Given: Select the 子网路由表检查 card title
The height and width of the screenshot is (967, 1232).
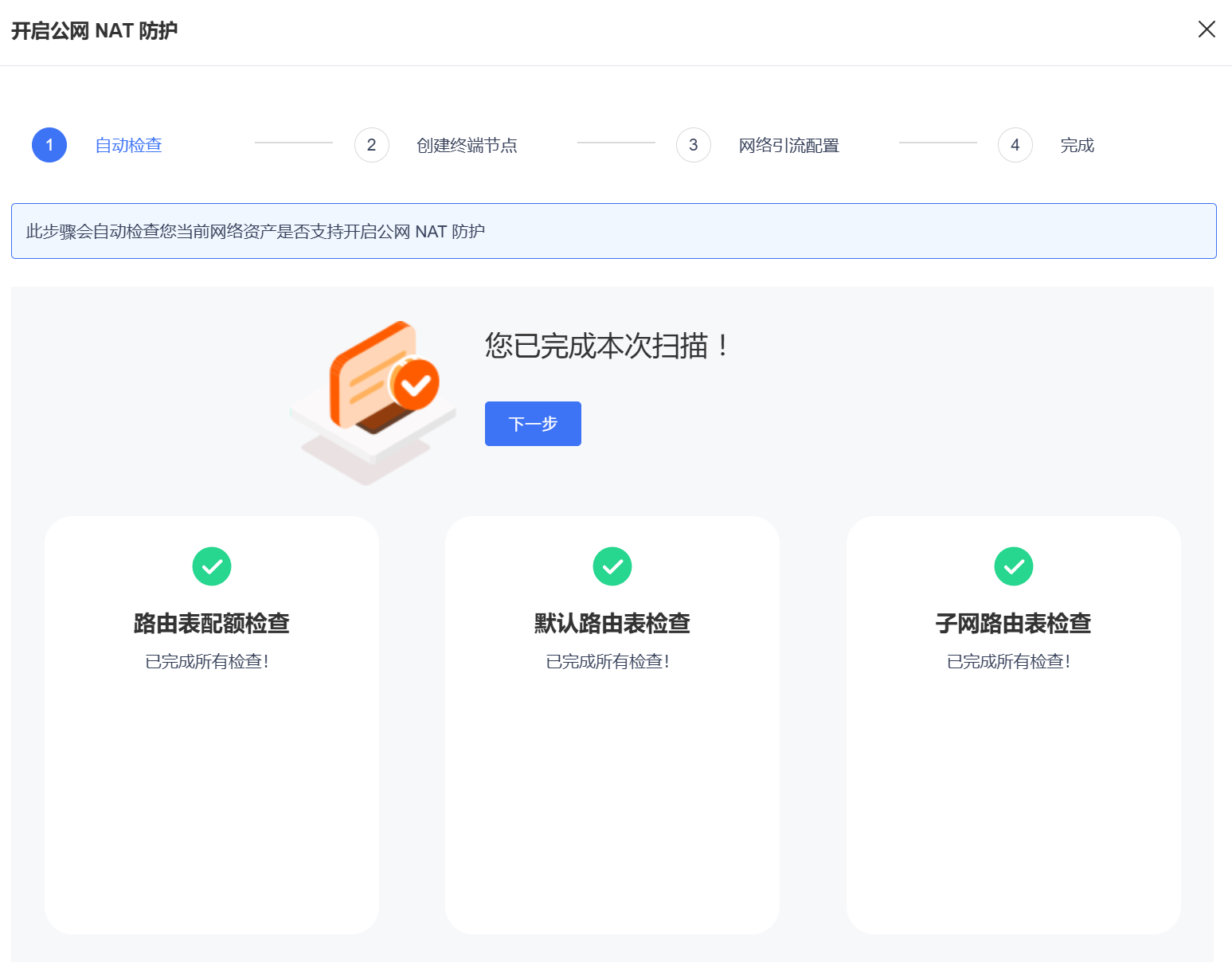Looking at the screenshot, I should tap(1013, 623).
